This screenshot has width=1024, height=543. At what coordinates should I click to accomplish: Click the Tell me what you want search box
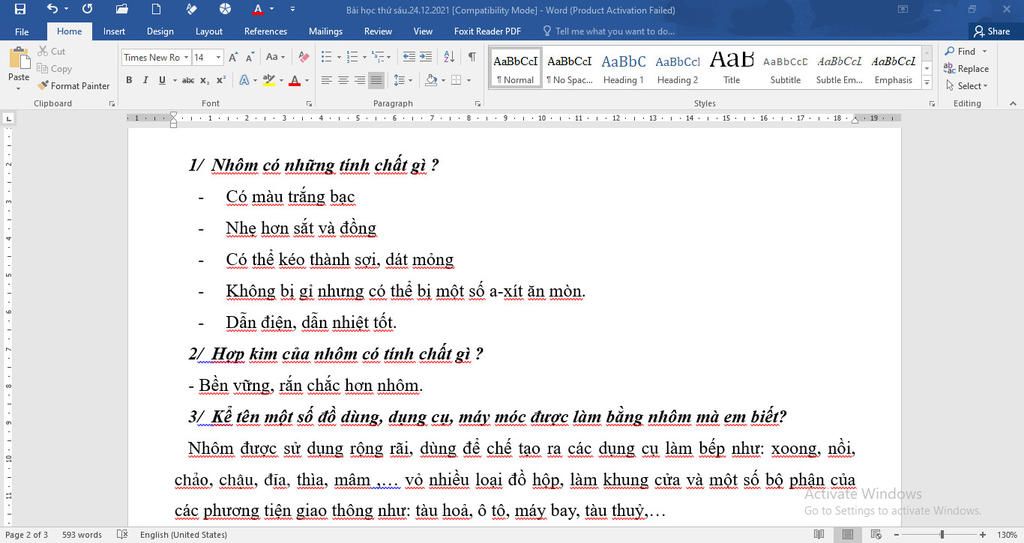click(609, 31)
